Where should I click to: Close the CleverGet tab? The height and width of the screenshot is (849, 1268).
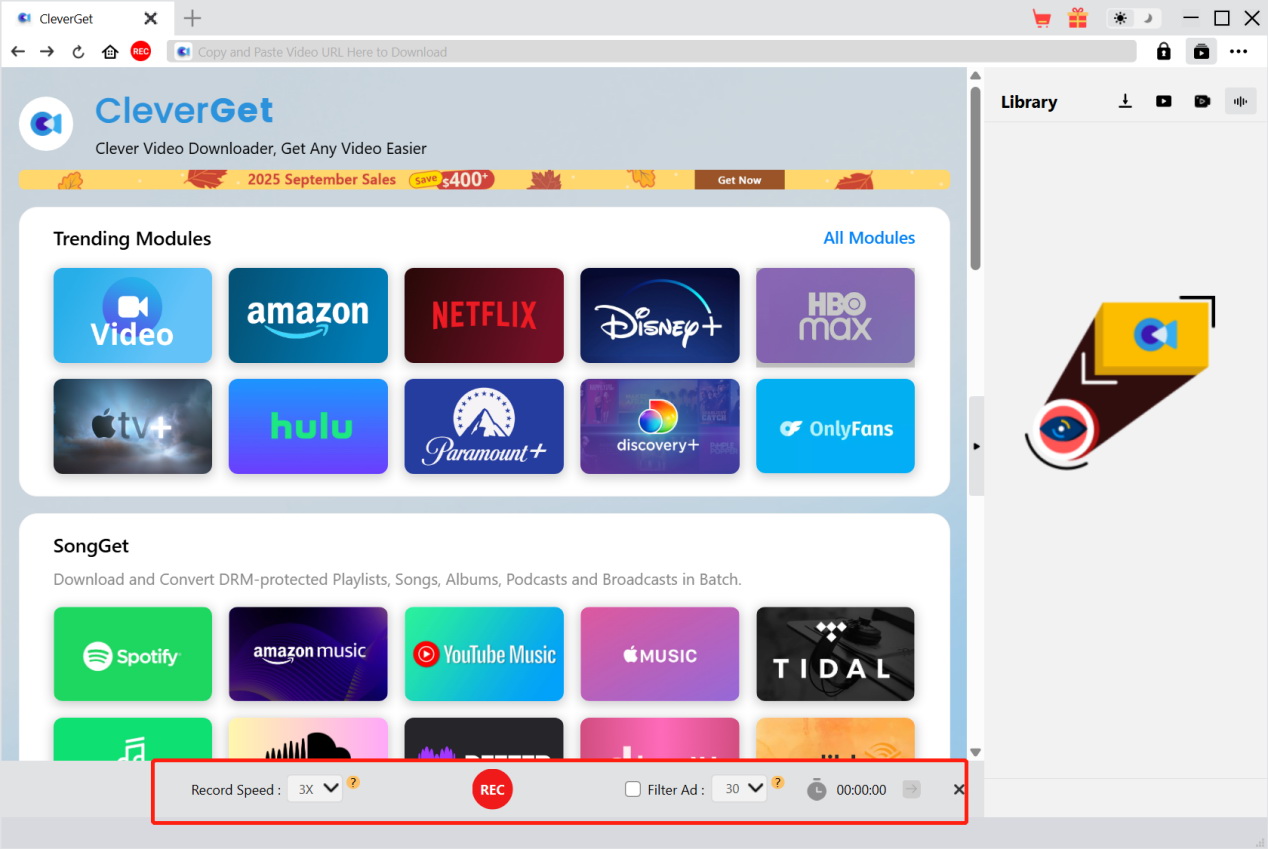tap(150, 18)
